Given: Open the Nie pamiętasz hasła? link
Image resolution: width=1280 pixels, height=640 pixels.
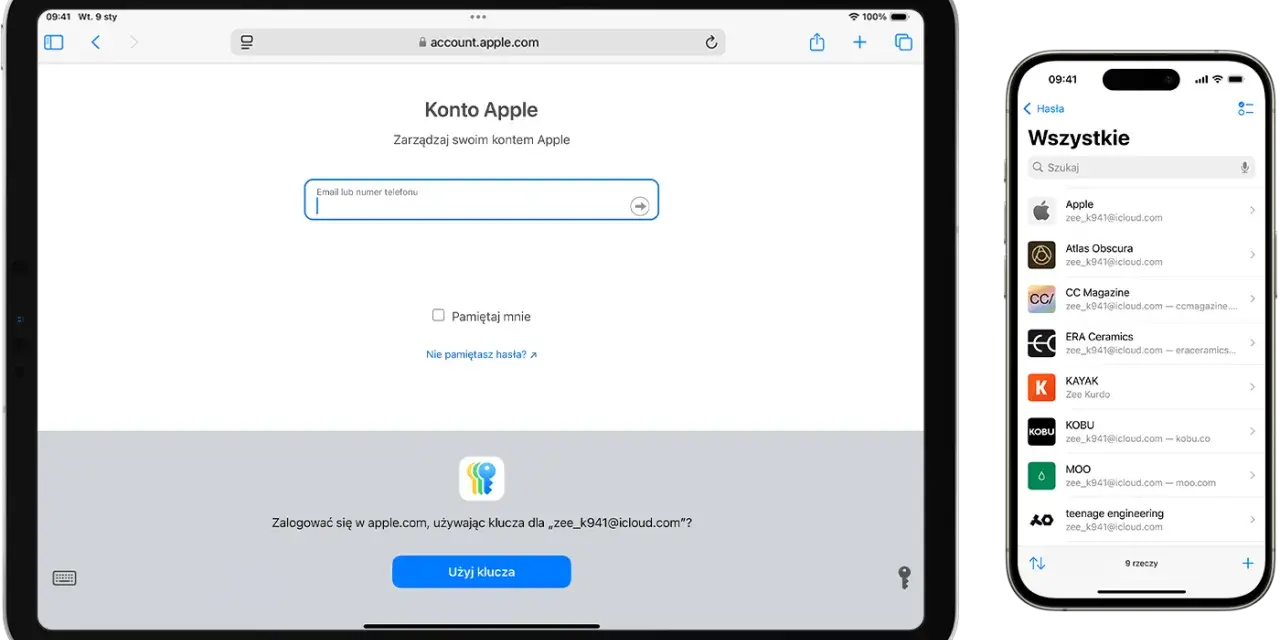Looking at the screenshot, I should coord(481,354).
